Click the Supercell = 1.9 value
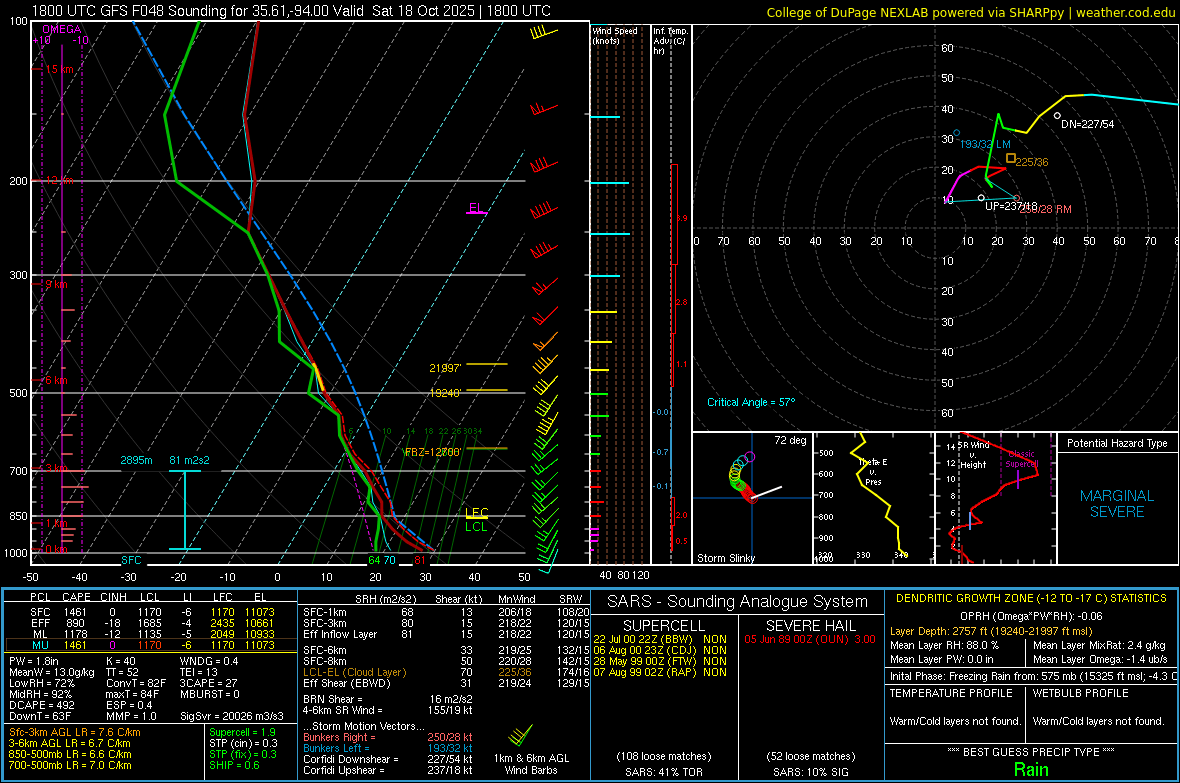 point(242,733)
